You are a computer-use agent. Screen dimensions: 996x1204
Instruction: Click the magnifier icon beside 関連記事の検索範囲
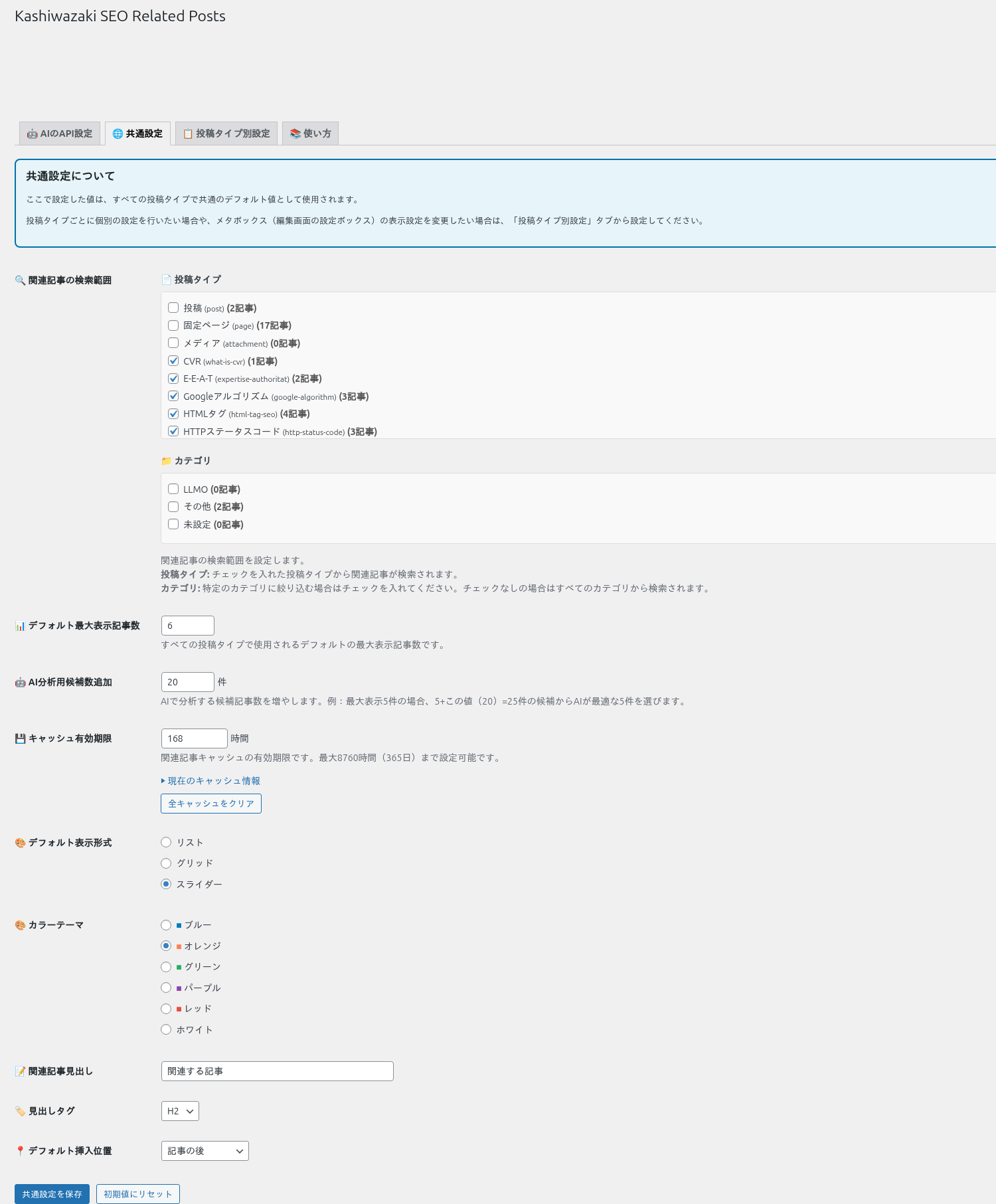(x=20, y=281)
